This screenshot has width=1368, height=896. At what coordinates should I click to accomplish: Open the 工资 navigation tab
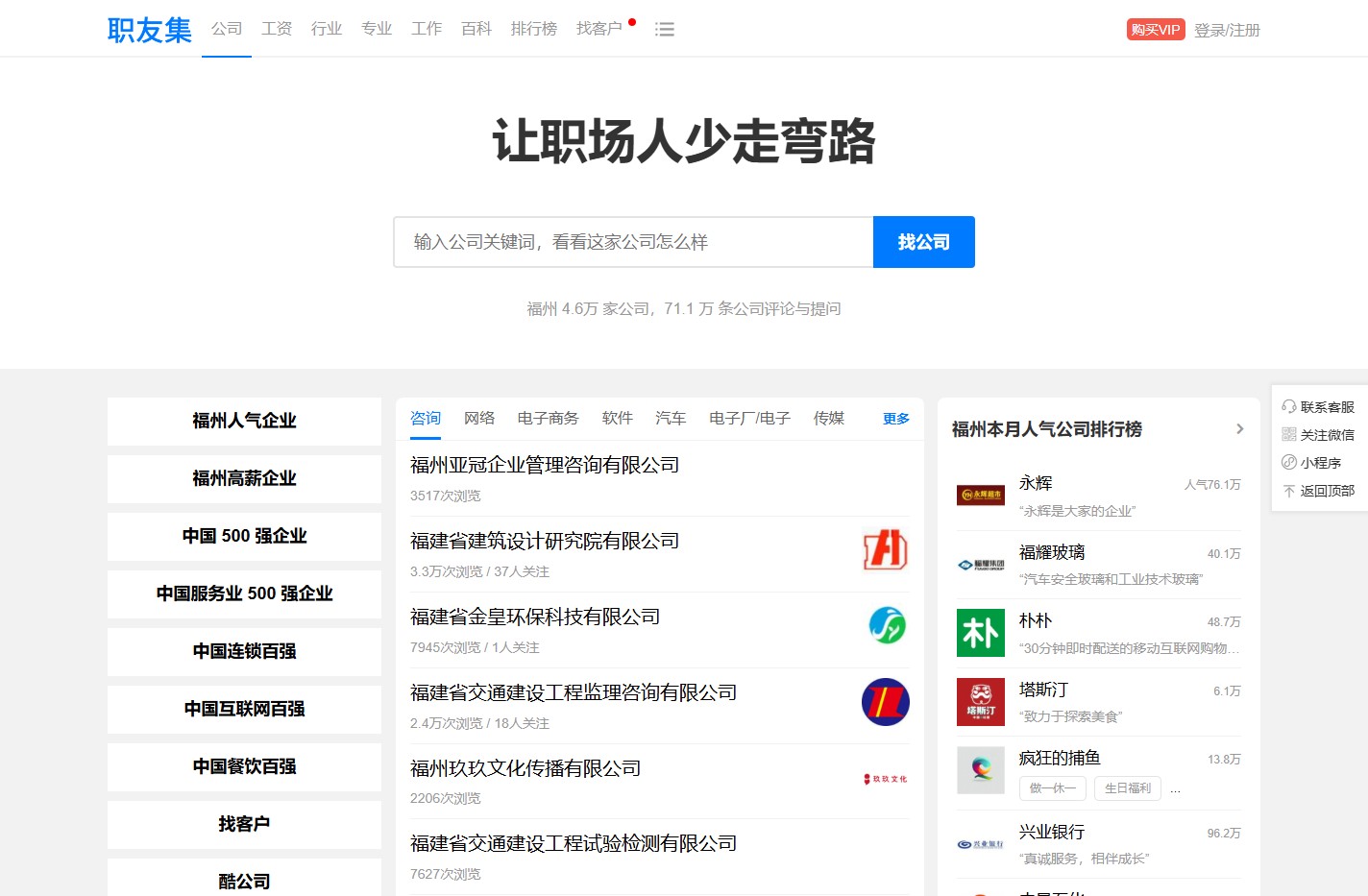(x=277, y=29)
